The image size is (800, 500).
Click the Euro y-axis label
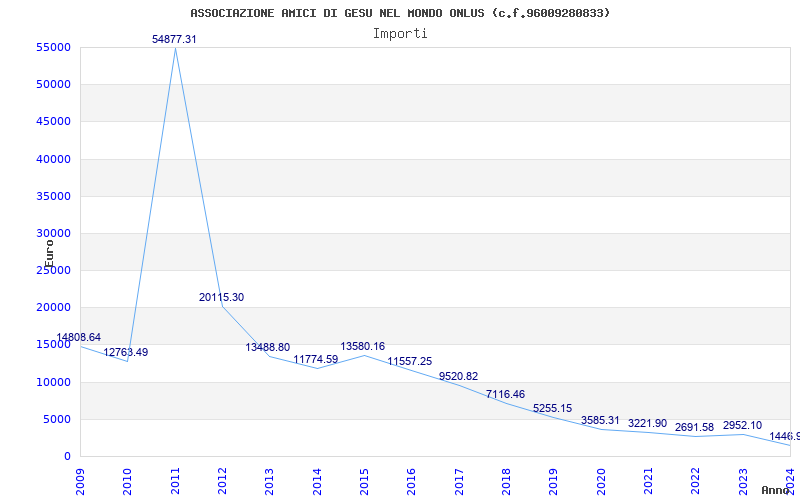49,254
